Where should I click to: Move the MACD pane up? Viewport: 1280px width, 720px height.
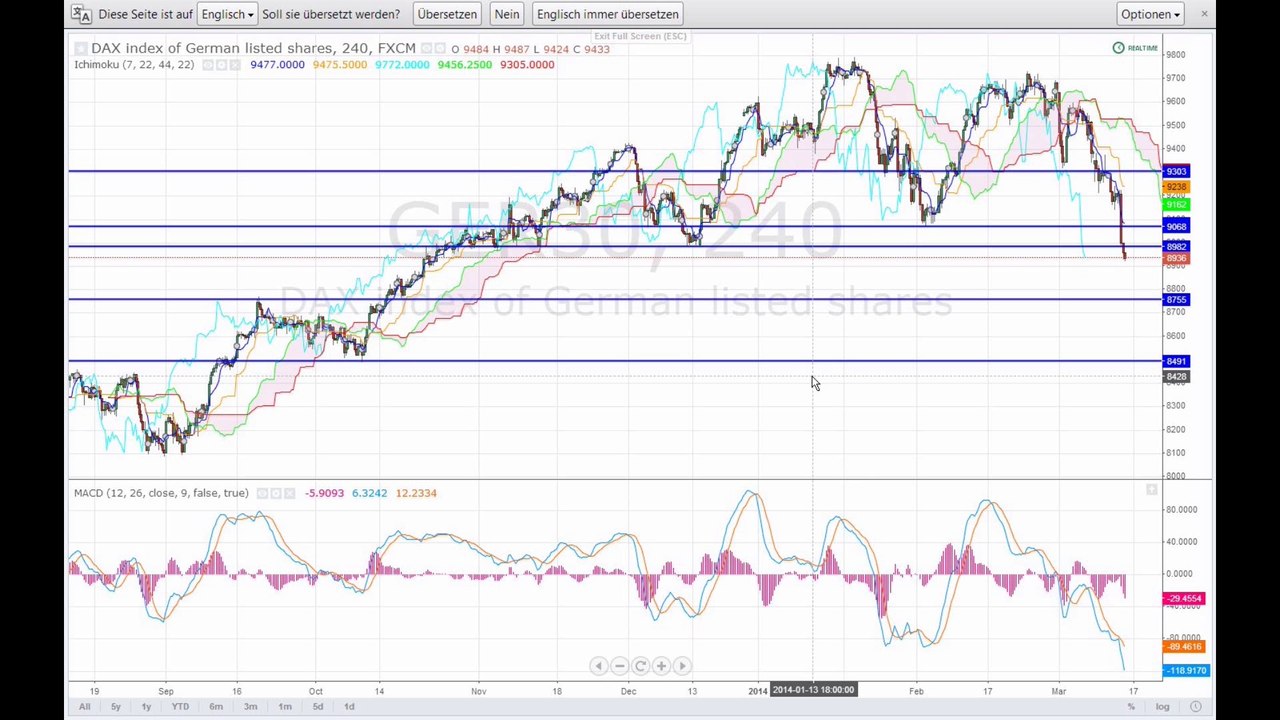1151,489
